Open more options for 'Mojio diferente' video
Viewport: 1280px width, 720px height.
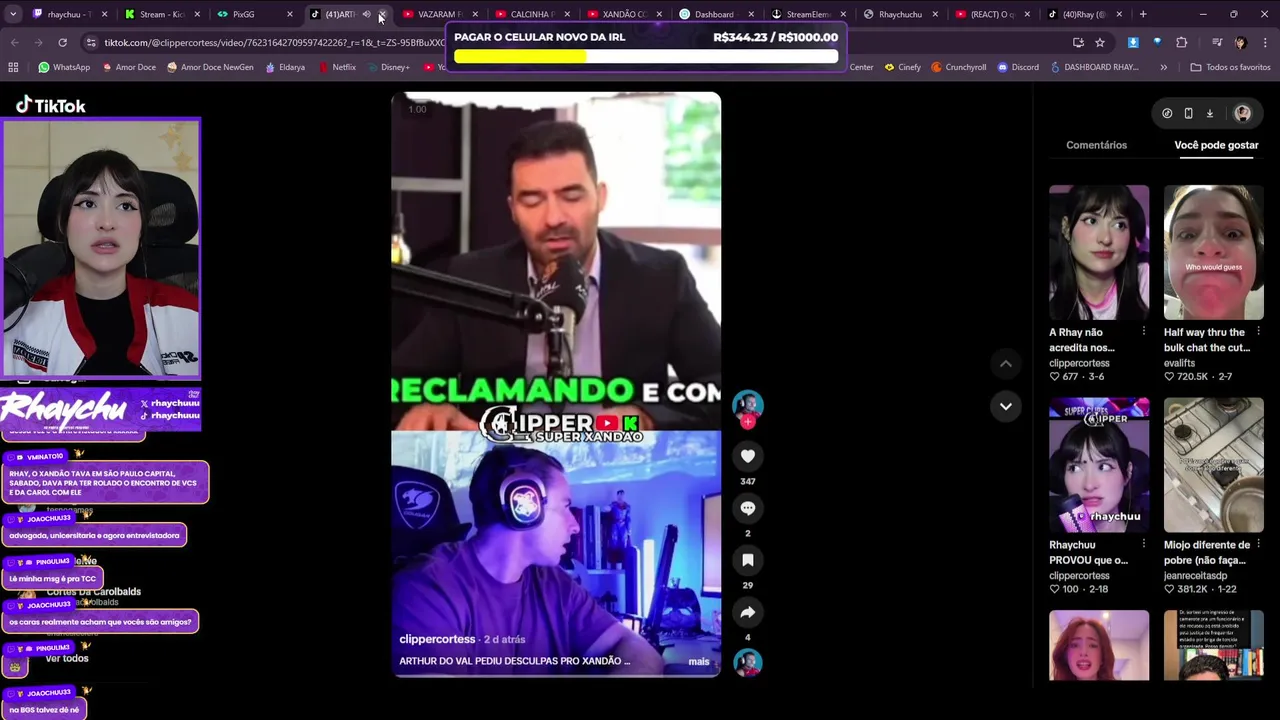(1258, 544)
